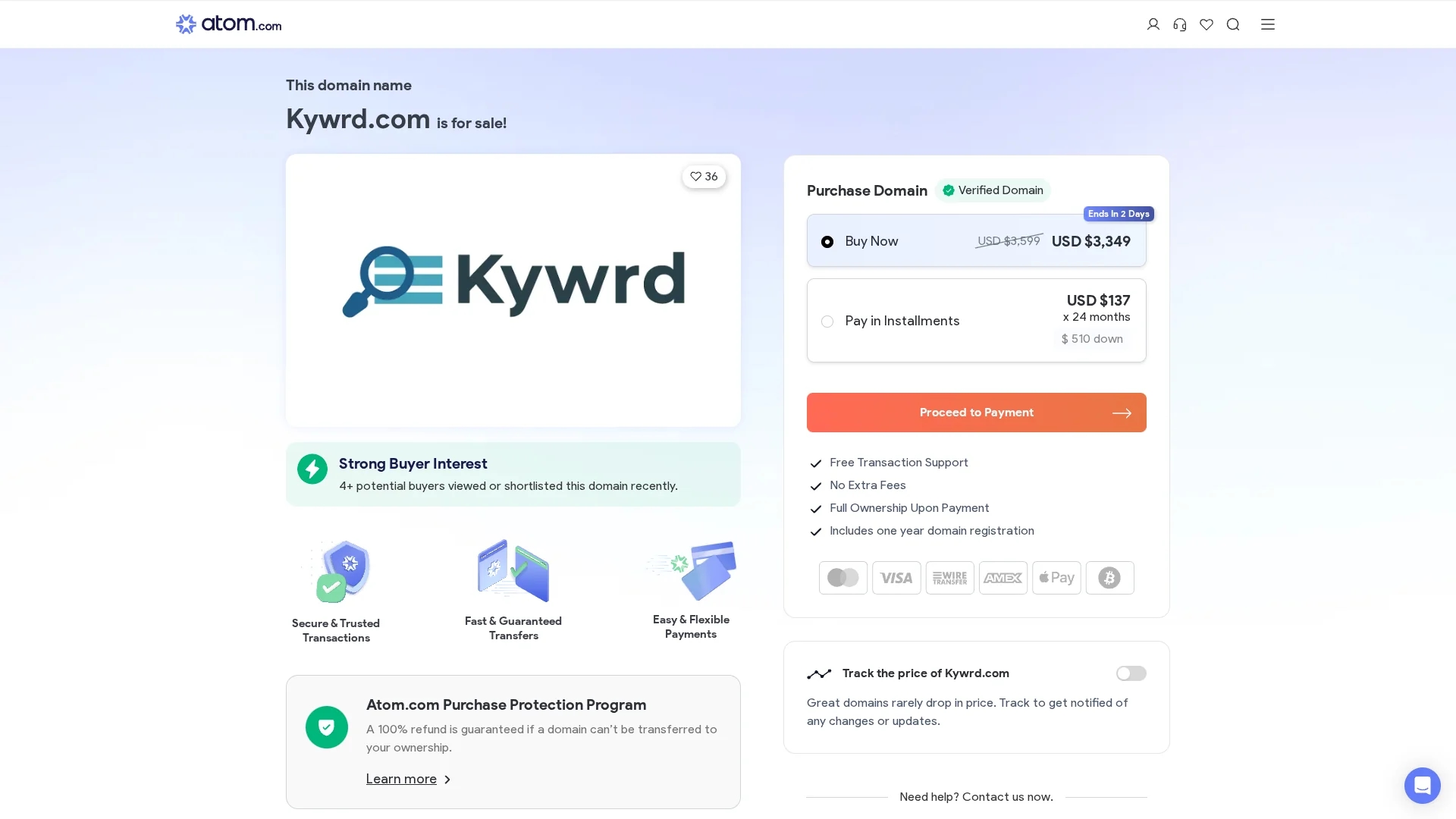
Task: Open the hamburger menu
Action: pos(1268,24)
